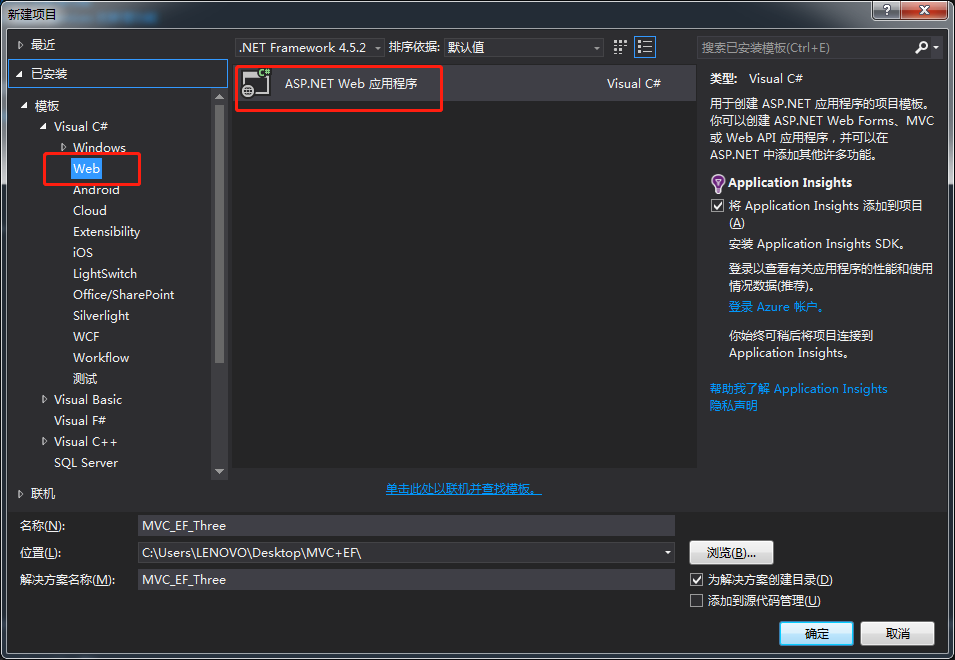Click the 确定 button
The image size is (955, 660).
click(816, 634)
